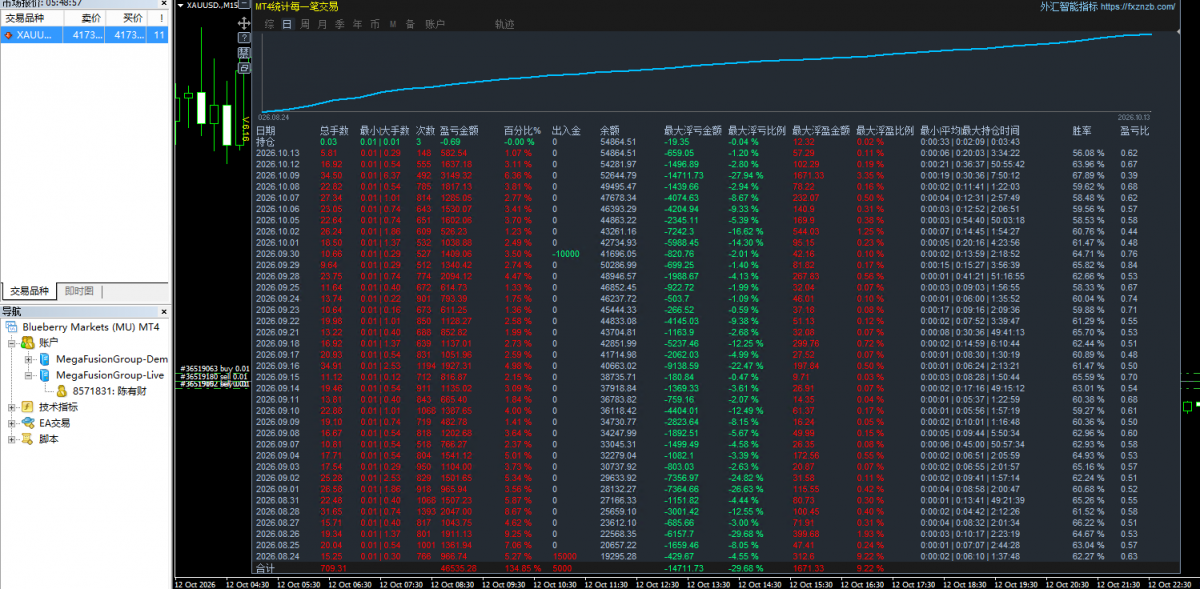Switch to the 交易品种 tab
1200x589 pixels.
(x=28, y=291)
